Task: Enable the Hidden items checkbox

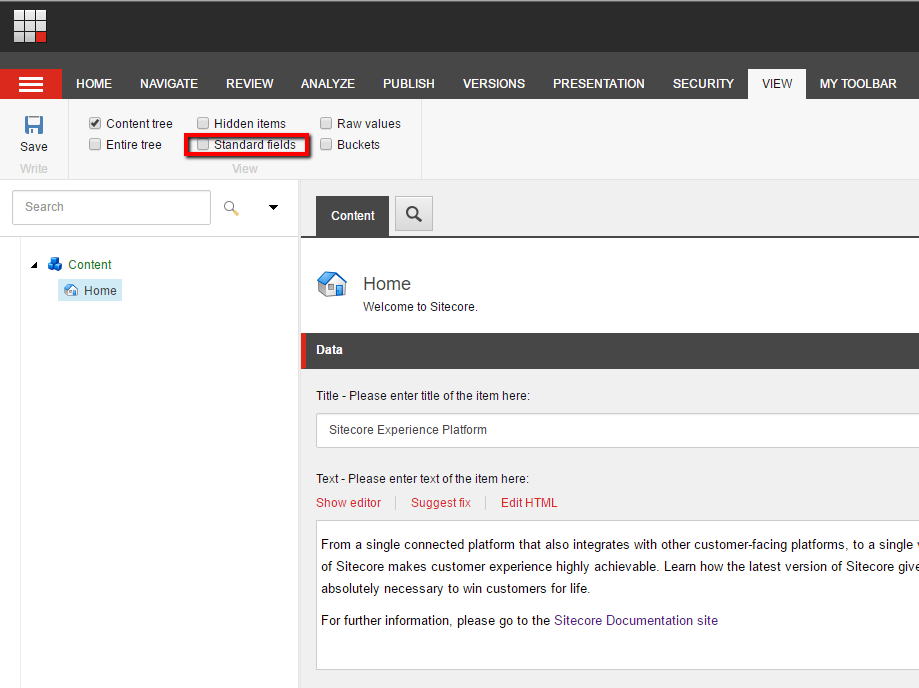Action: tap(203, 123)
